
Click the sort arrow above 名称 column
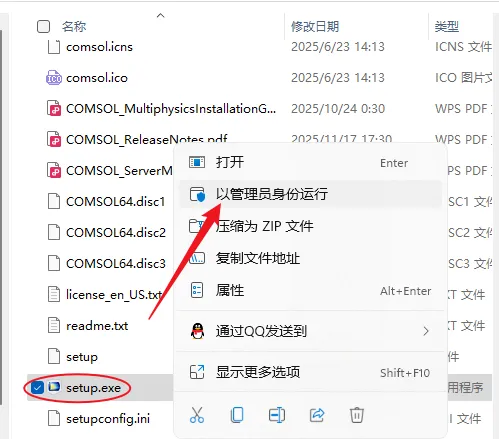[161, 15]
